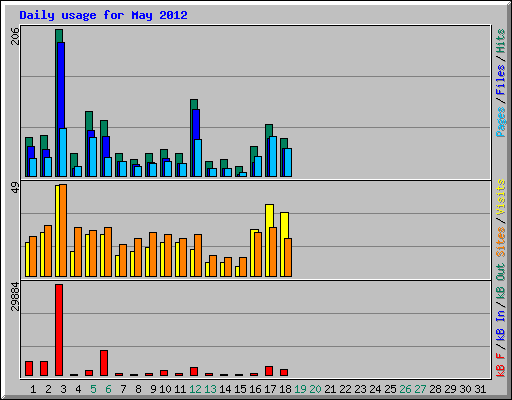
Task: Click the 206 hits axis value
Action: coord(15,36)
